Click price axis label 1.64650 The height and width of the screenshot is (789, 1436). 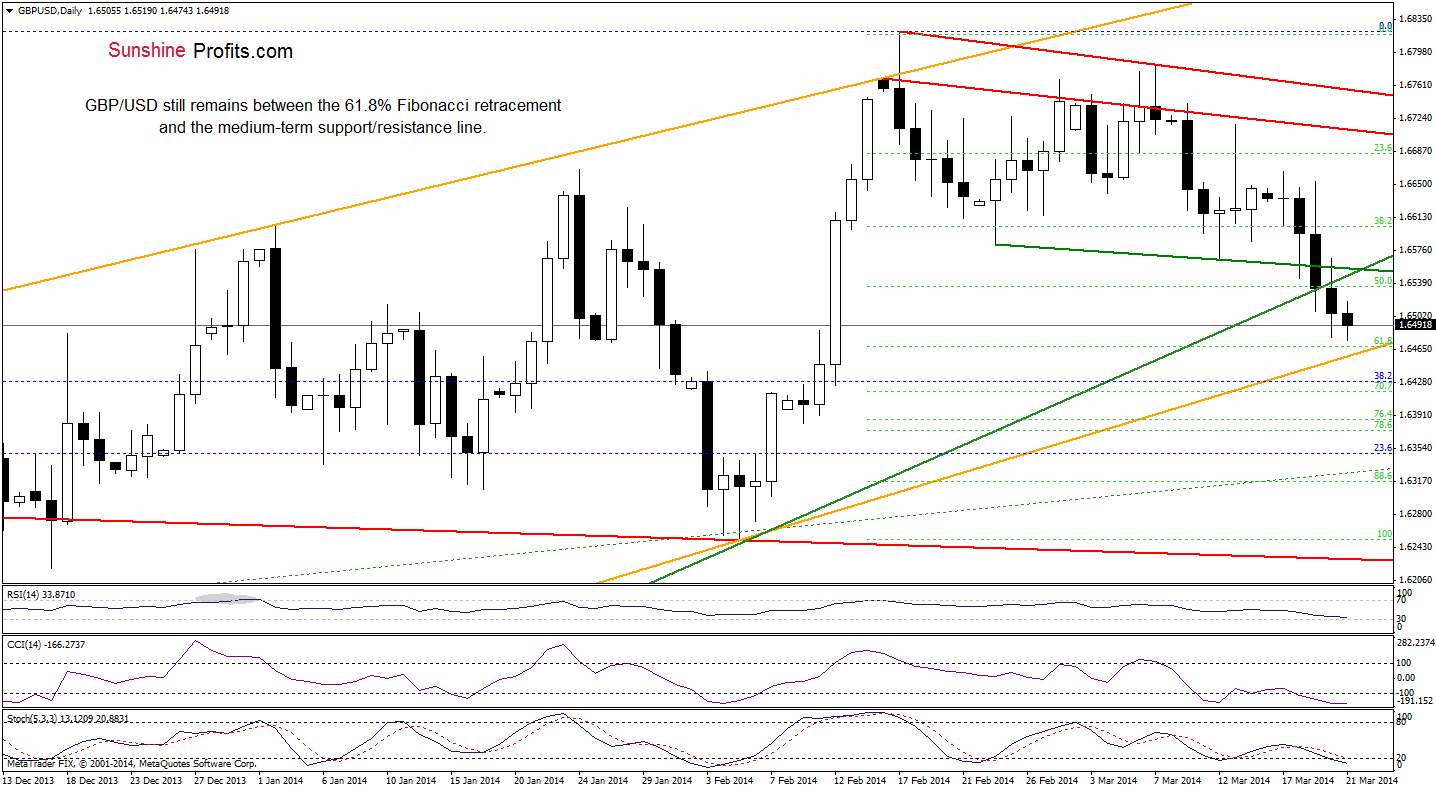1416,349
